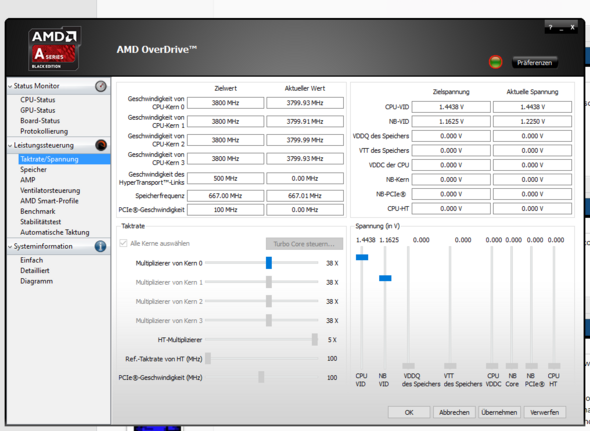Open Ventilatorsteuerung page
This screenshot has width=590, height=431.
tap(50, 190)
